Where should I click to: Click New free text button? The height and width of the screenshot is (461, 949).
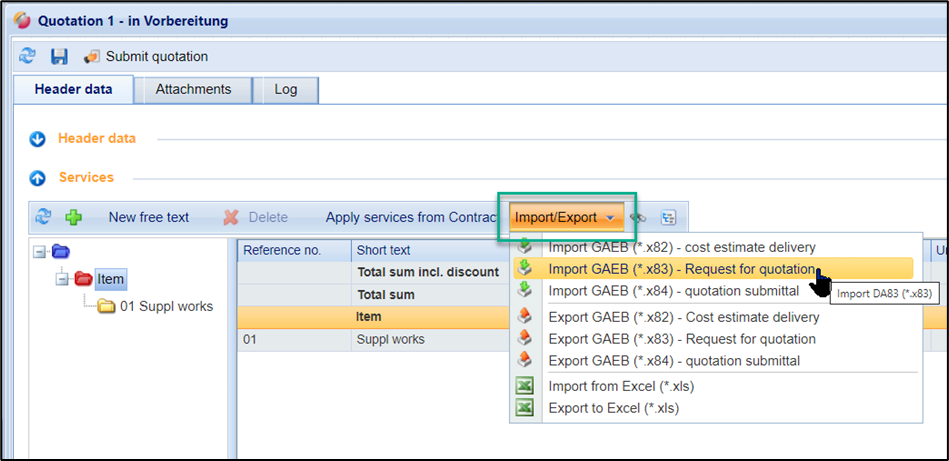(148, 217)
